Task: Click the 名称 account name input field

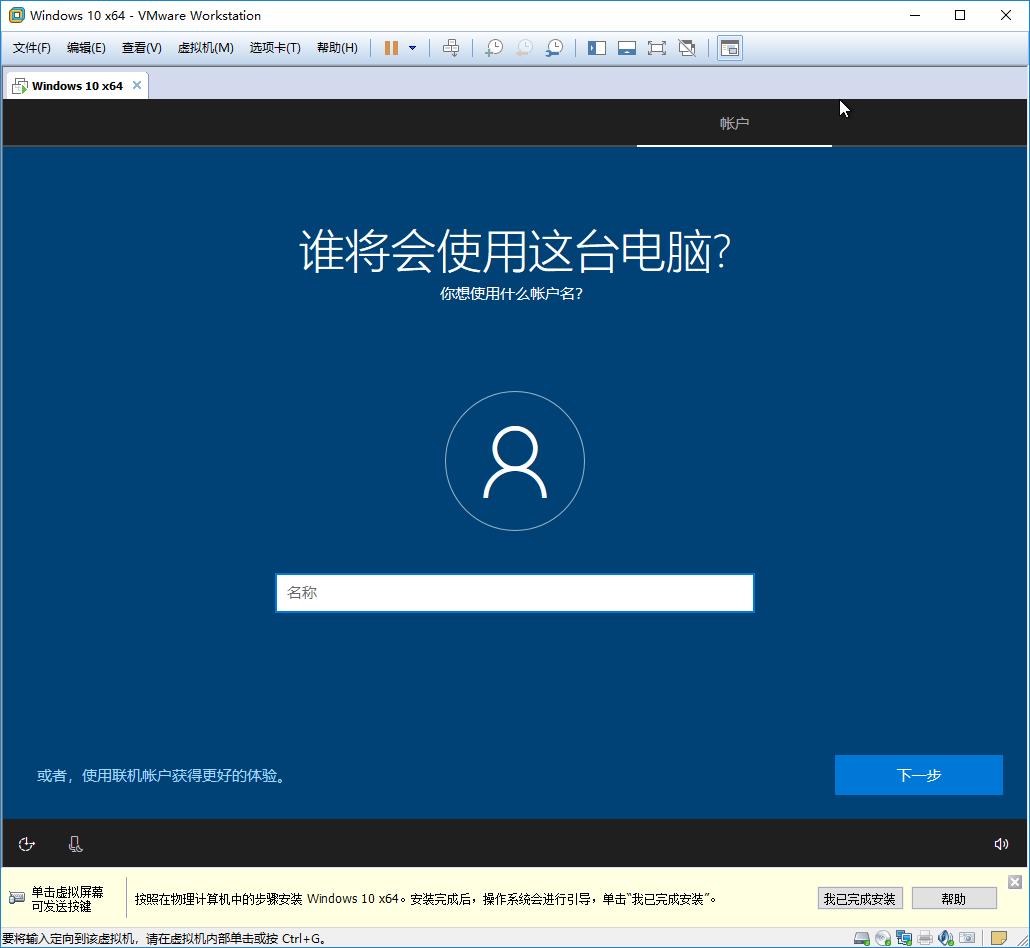Action: pyautogui.click(x=514, y=592)
